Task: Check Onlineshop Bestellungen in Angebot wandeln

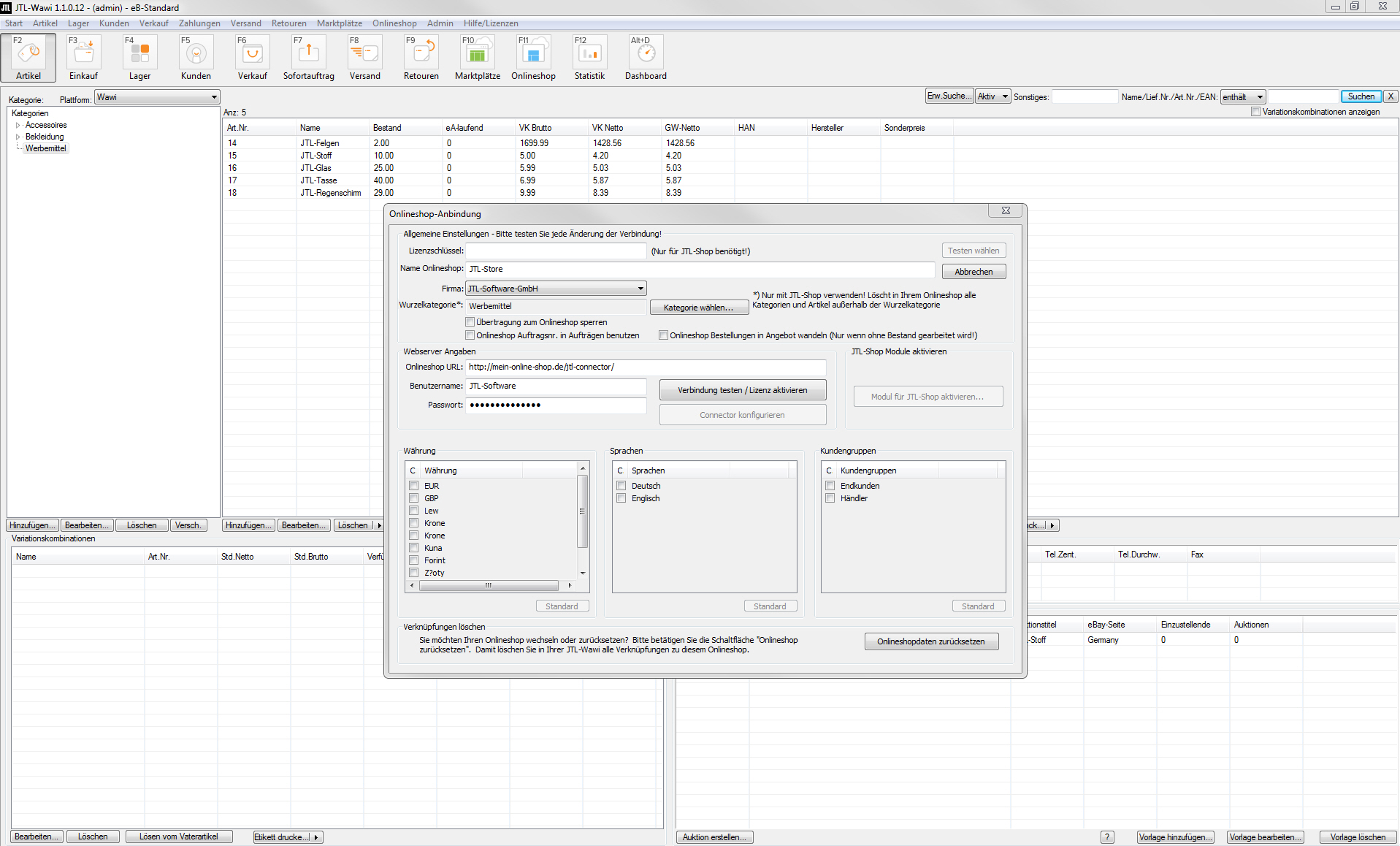Action: [663, 335]
